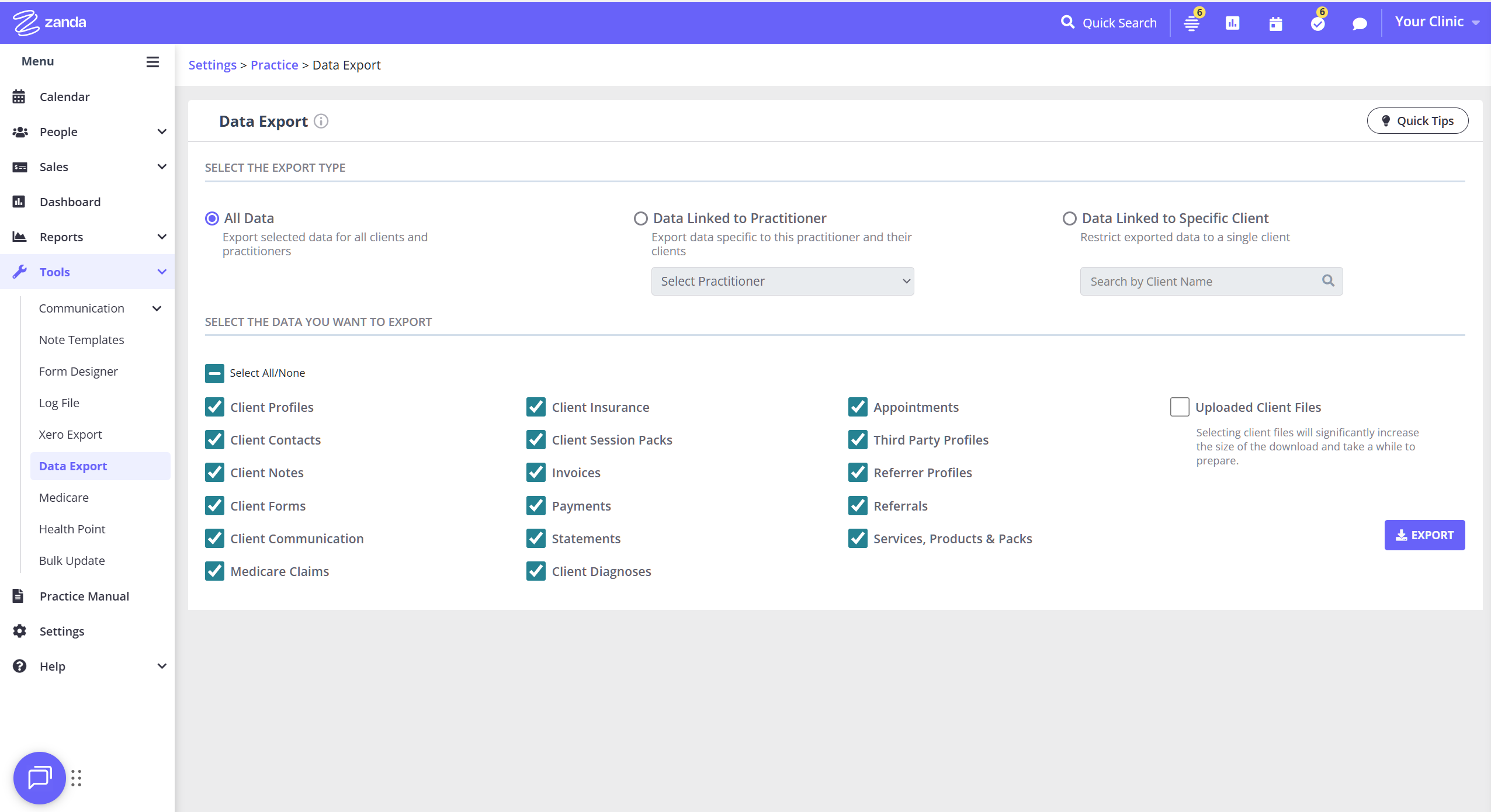Open the dashboard chart icon in header
This screenshot has width=1491, height=812.
pos(1233,23)
